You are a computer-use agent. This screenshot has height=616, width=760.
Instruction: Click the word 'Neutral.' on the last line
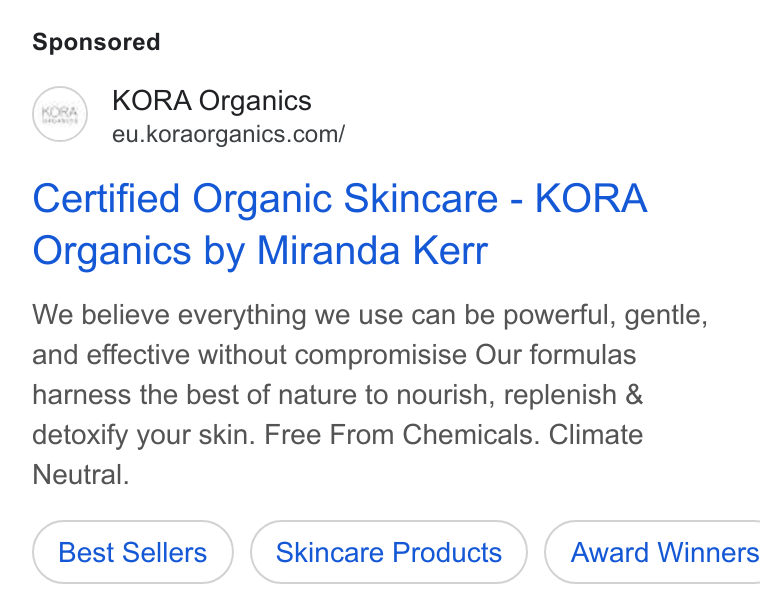pos(81,474)
